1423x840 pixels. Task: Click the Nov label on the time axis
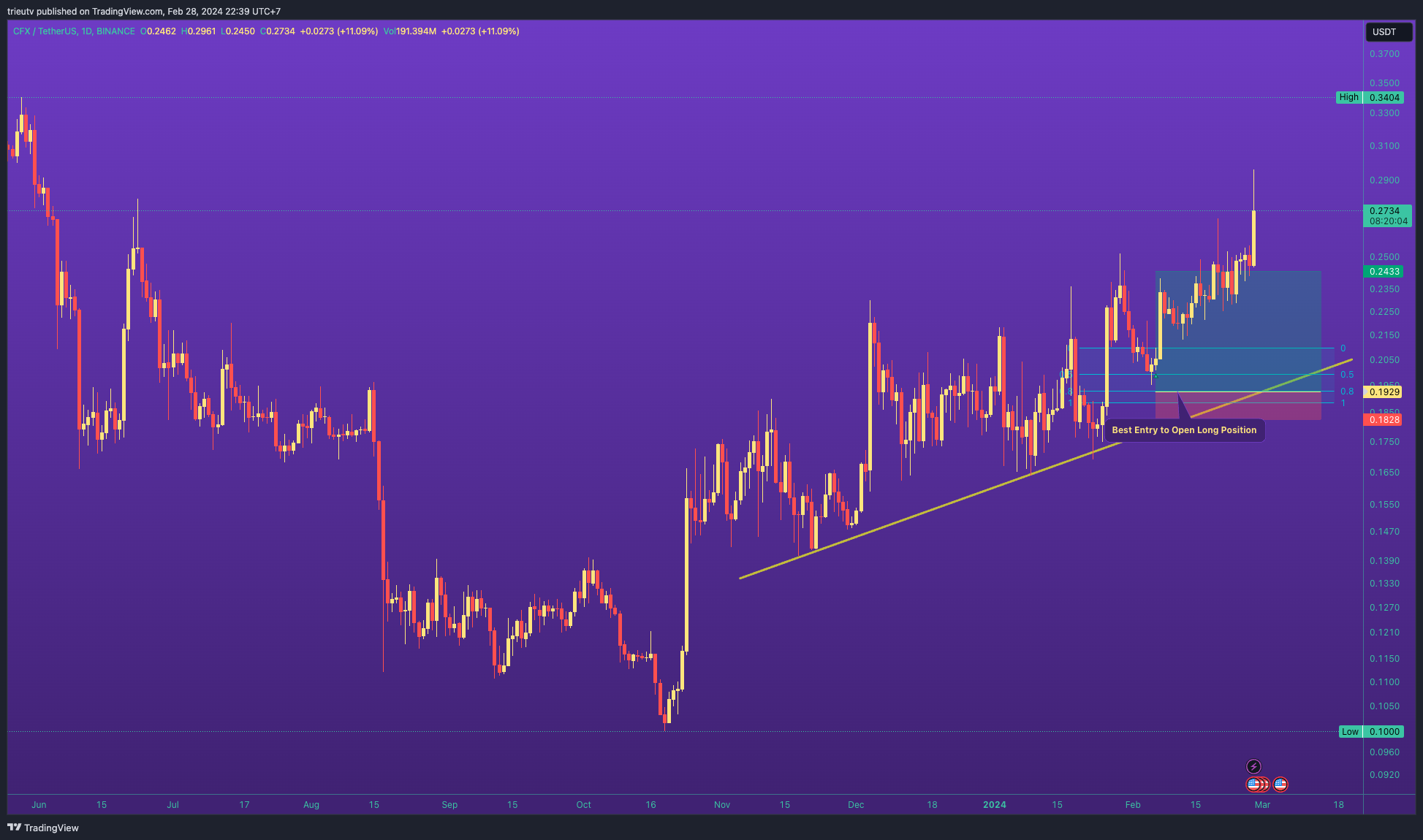tap(722, 805)
